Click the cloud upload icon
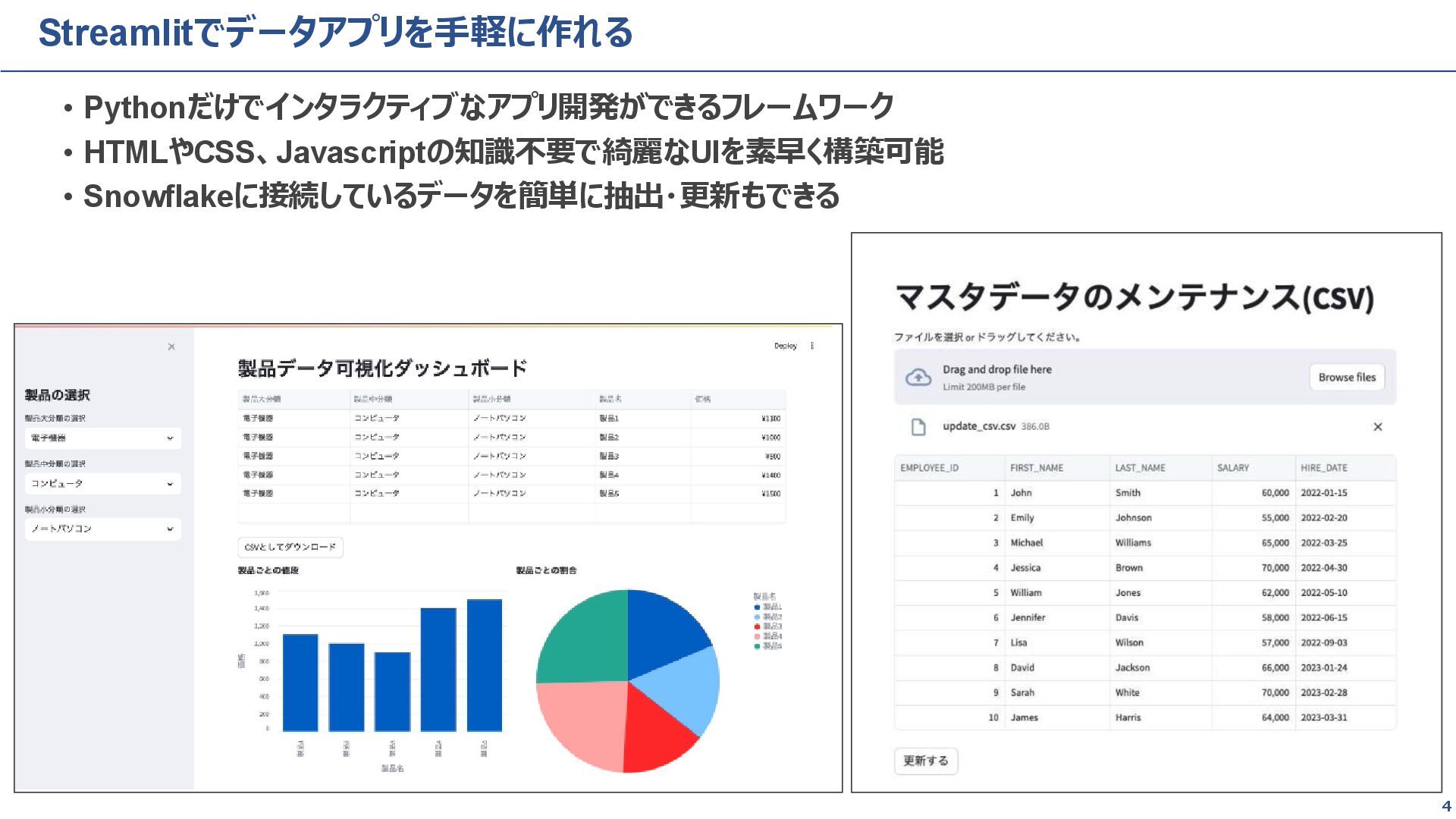The height and width of the screenshot is (819, 1456). [918, 377]
